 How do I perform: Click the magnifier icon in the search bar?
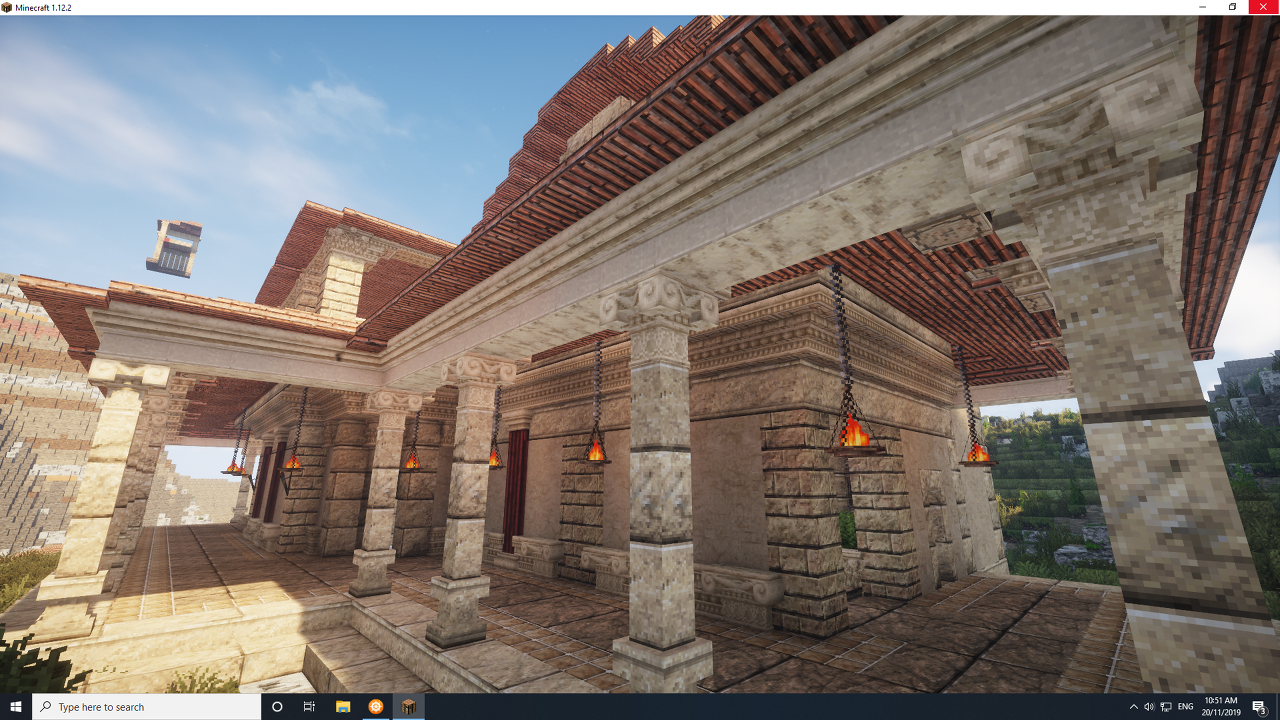coord(47,707)
